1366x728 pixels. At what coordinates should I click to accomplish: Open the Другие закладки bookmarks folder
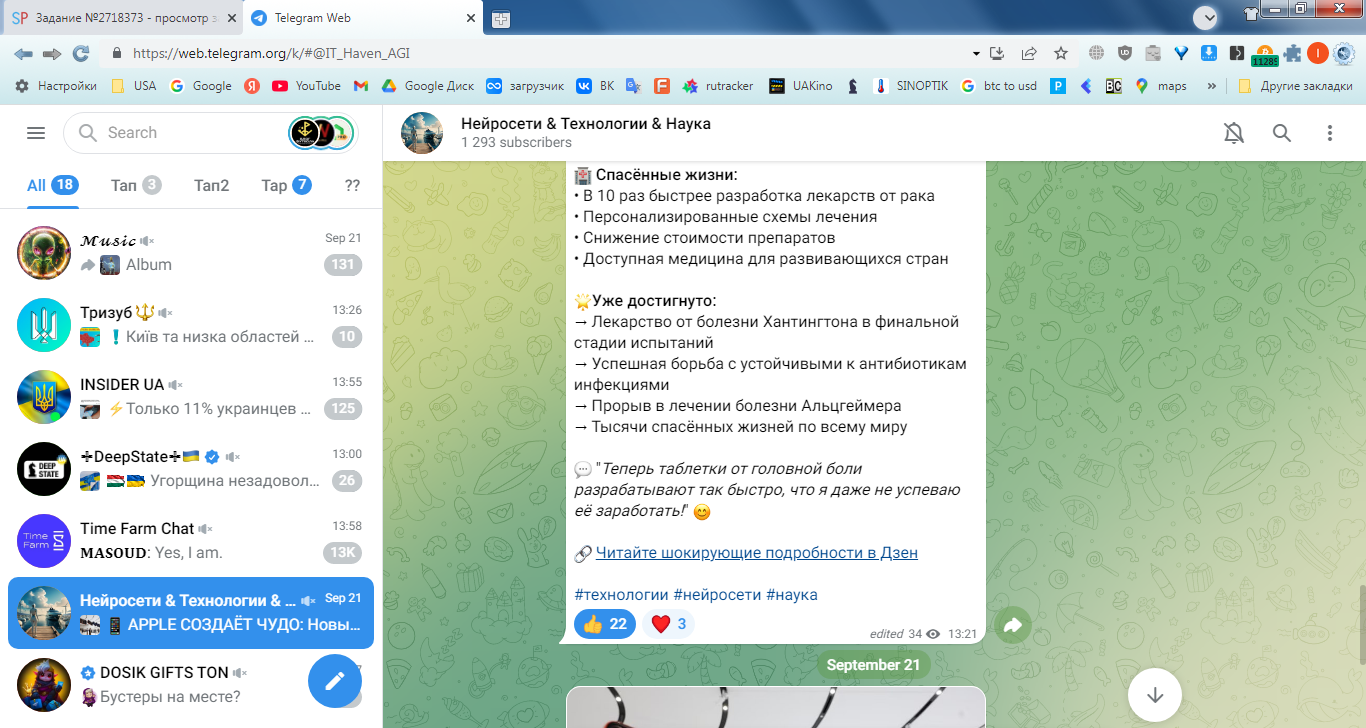pos(1295,86)
